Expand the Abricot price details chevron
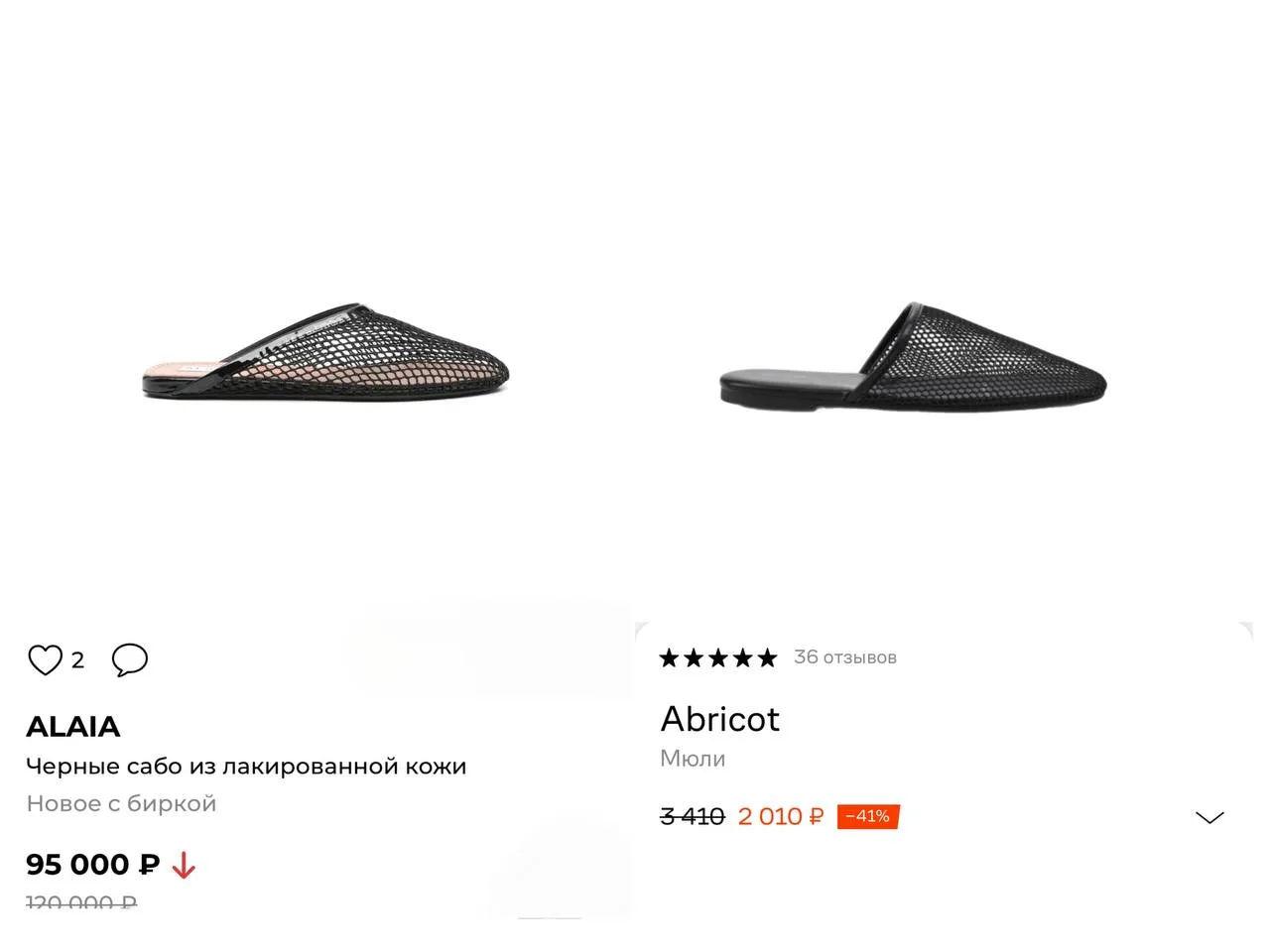Image resolution: width=1270 pixels, height=952 pixels. pos(1209,817)
